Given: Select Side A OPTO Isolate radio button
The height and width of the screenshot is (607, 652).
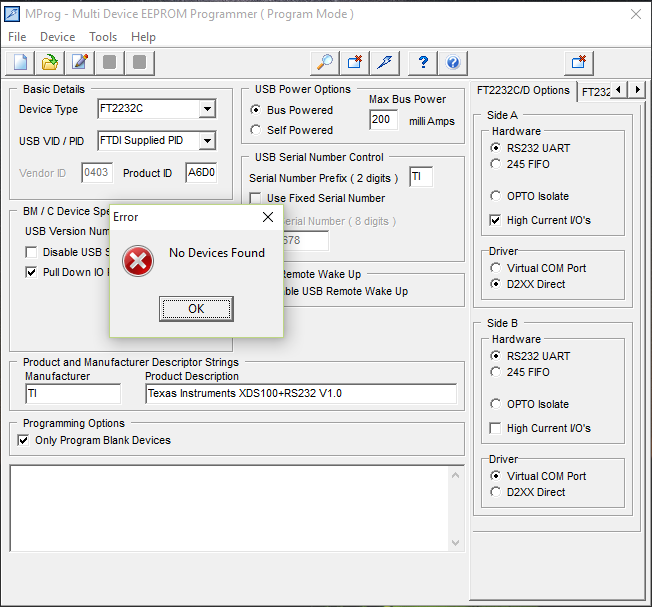Looking at the screenshot, I should [x=495, y=195].
